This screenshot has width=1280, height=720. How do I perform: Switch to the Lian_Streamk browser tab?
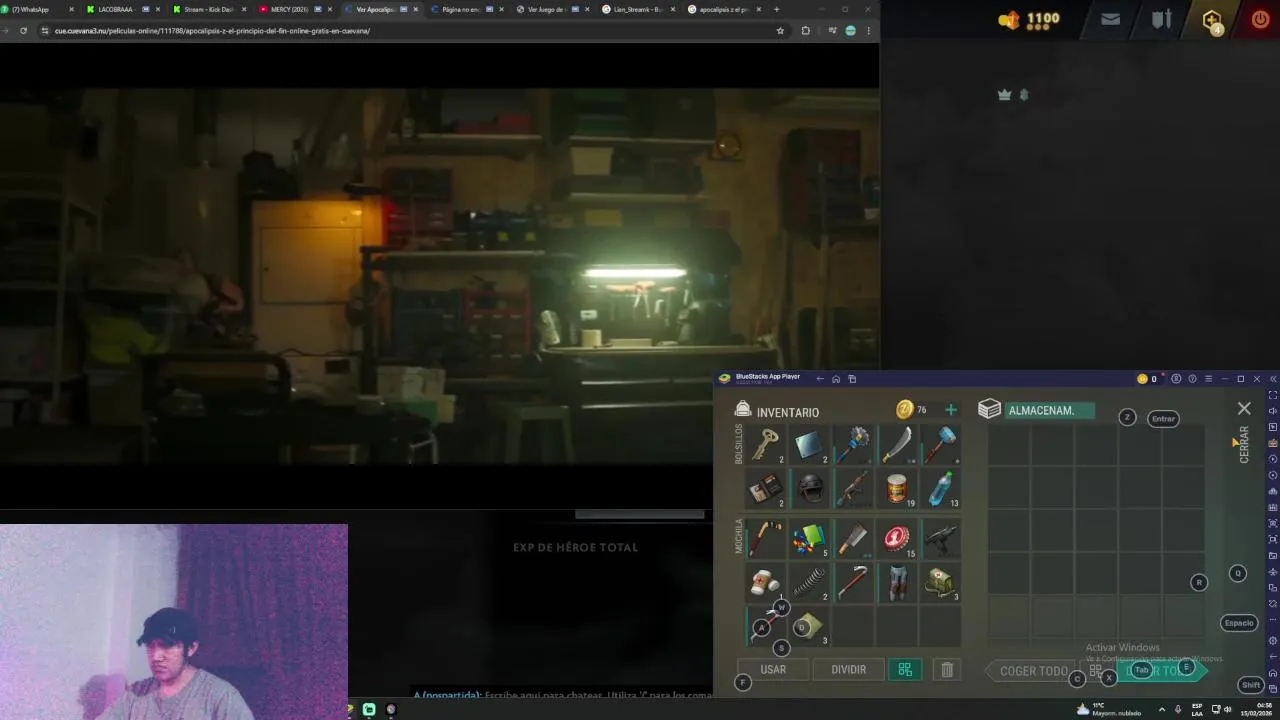point(636,9)
